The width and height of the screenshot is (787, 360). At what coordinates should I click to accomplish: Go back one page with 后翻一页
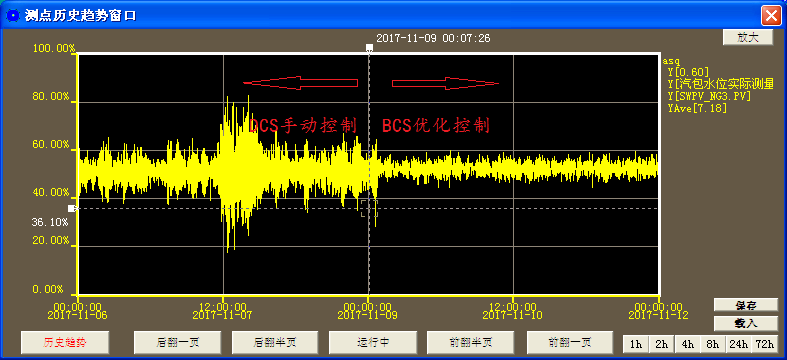177,343
